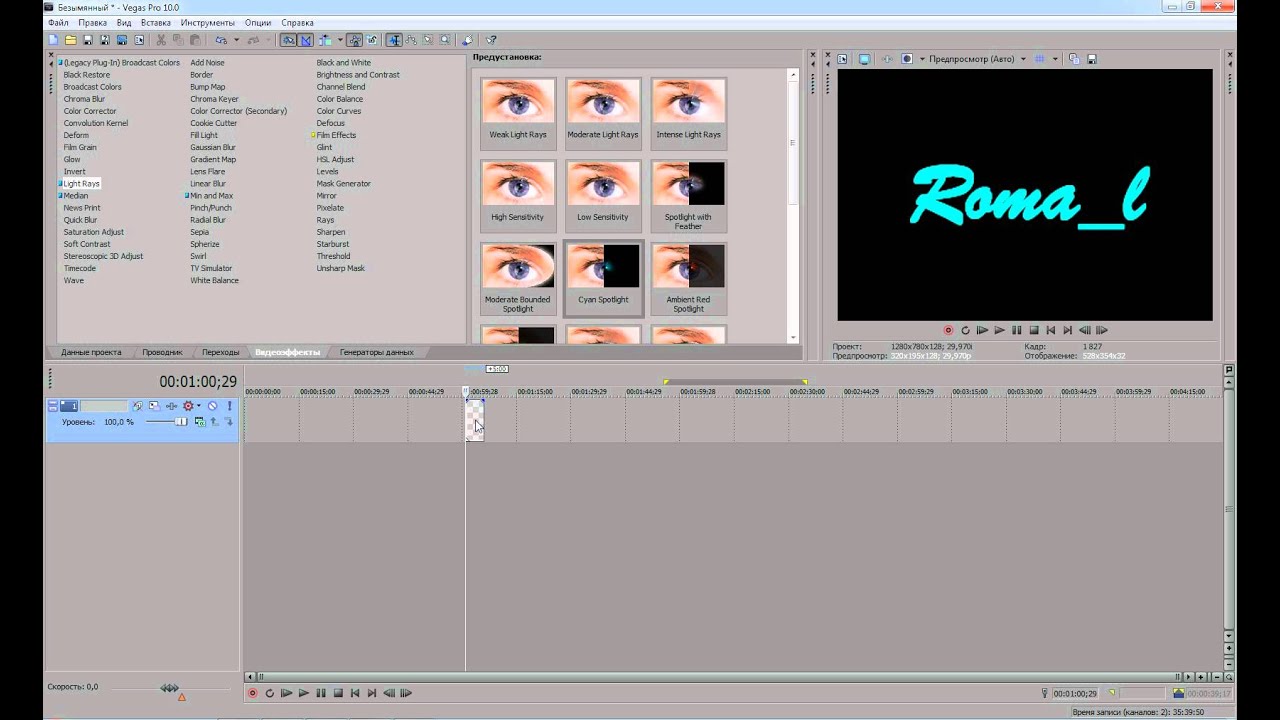
Task: Choose Weak Light Rays preset thumbnail
Action: tap(518, 113)
